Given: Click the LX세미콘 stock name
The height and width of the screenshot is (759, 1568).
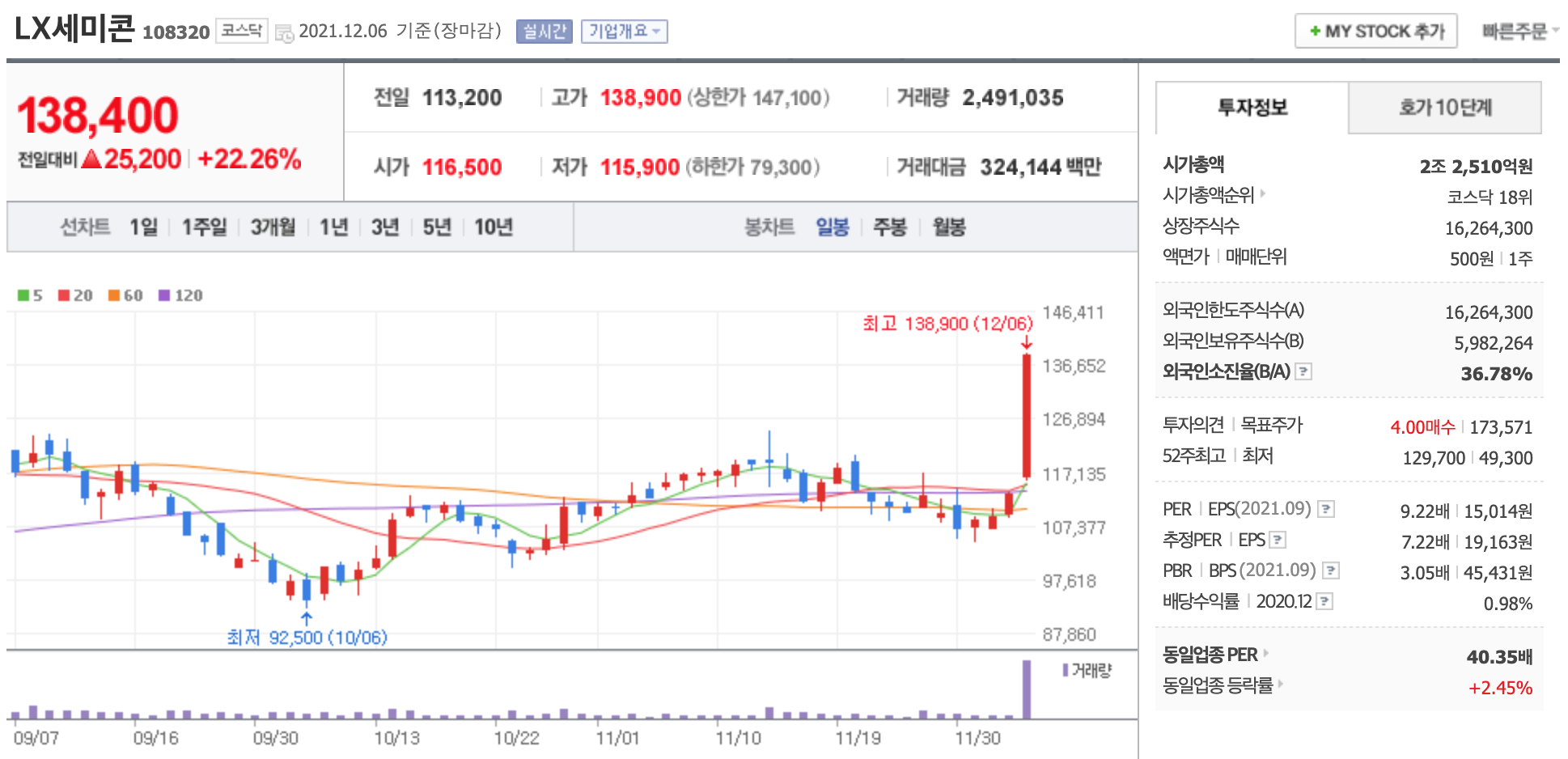Looking at the screenshot, I should 74,29.
